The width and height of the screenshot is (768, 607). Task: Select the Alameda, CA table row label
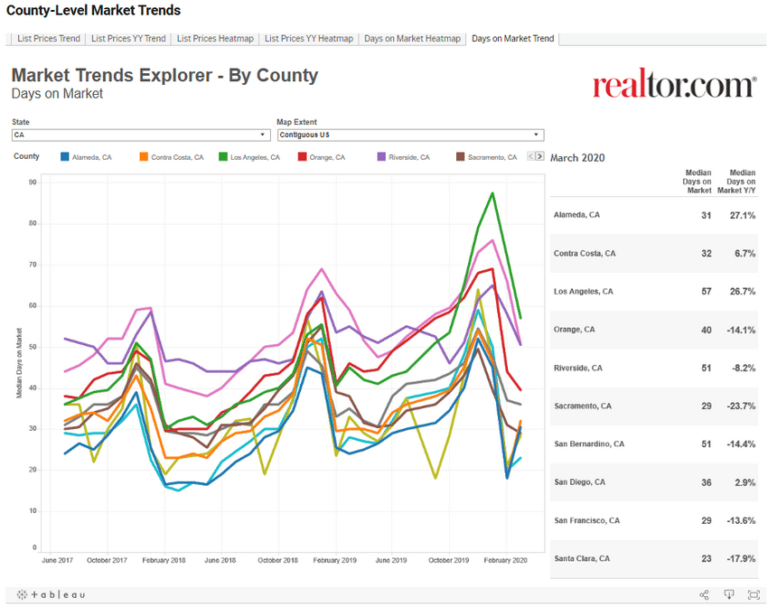click(576, 215)
